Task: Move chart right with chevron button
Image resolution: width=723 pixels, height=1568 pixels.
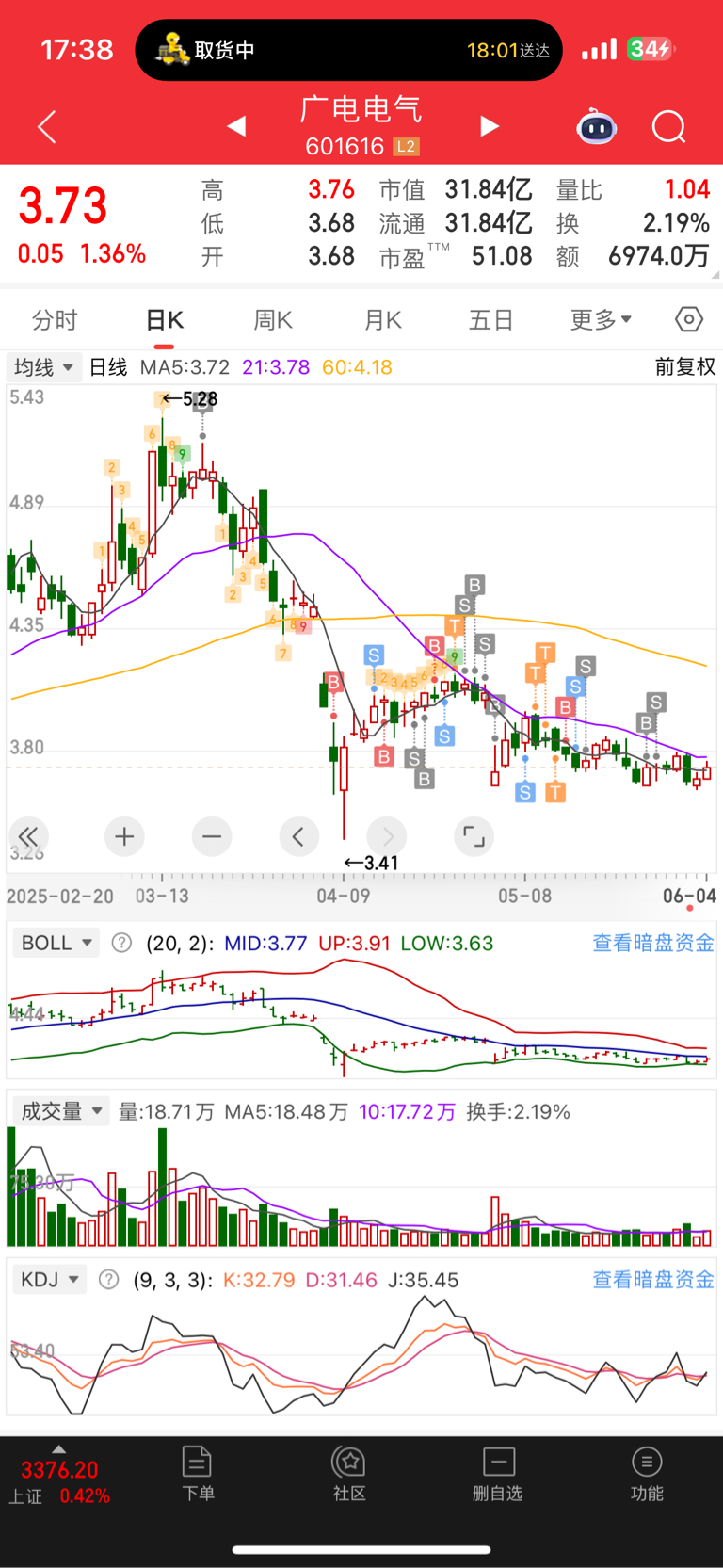Action: coord(387,836)
